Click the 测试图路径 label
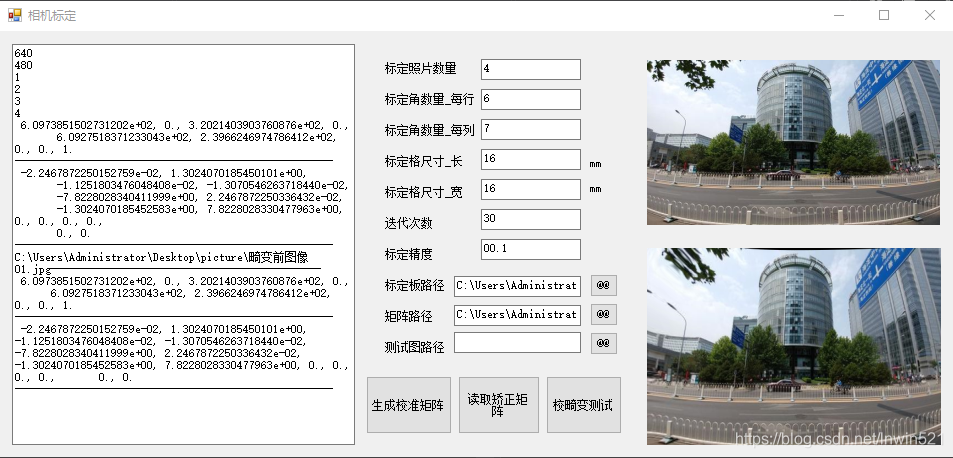 tap(415, 347)
